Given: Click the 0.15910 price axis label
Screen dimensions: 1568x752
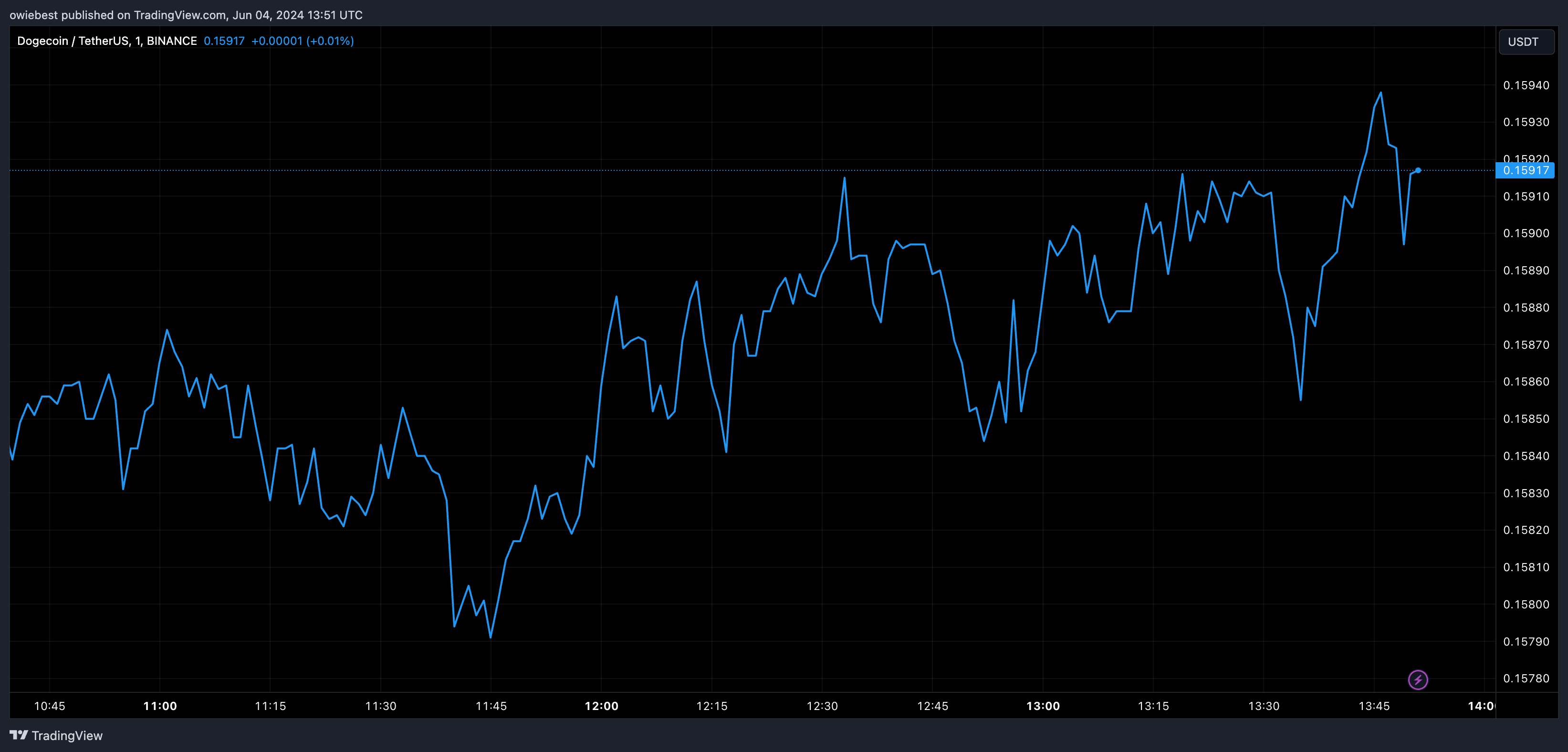Looking at the screenshot, I should coord(1526,197).
